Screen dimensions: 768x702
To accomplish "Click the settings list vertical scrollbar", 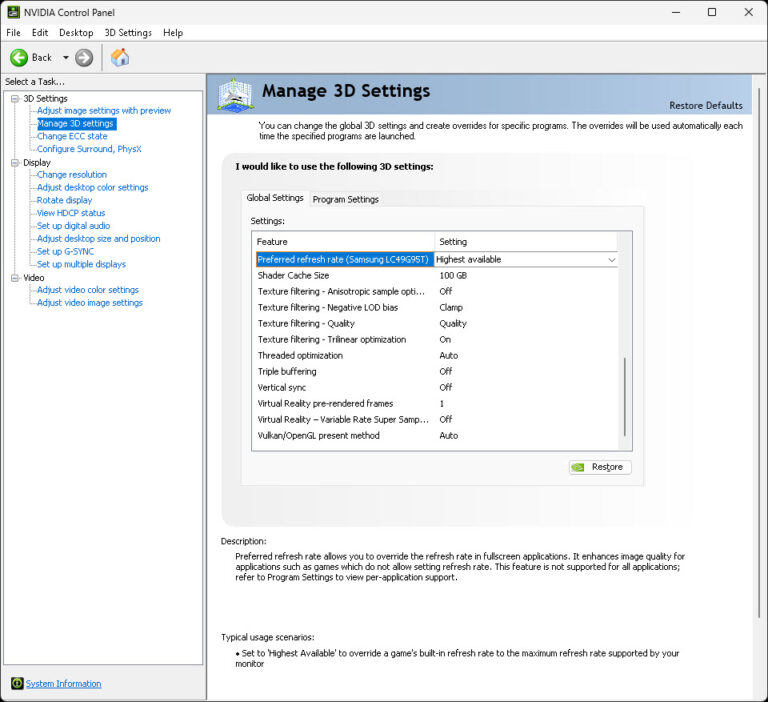I will [626, 396].
